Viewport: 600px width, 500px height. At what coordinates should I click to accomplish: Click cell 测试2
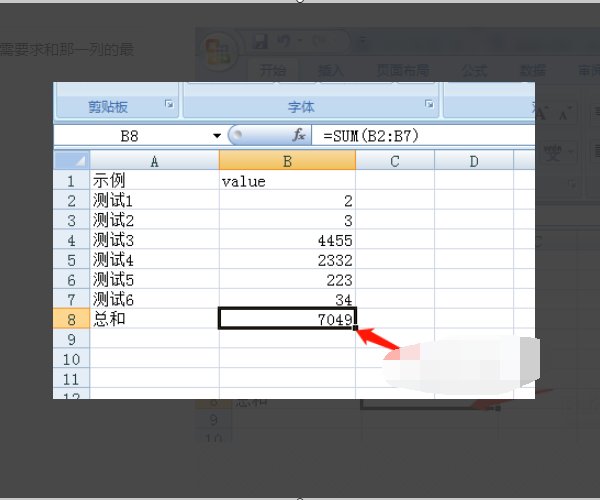coord(154,220)
